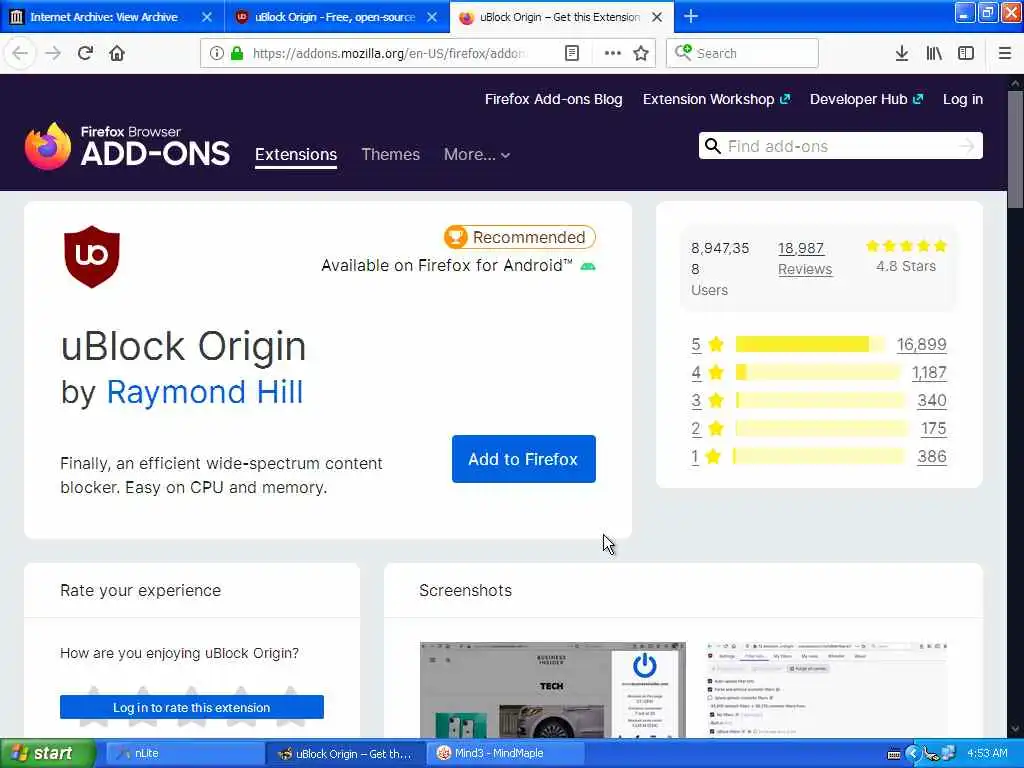
Task: Bookmark this page with the star icon
Action: pyautogui.click(x=641, y=53)
